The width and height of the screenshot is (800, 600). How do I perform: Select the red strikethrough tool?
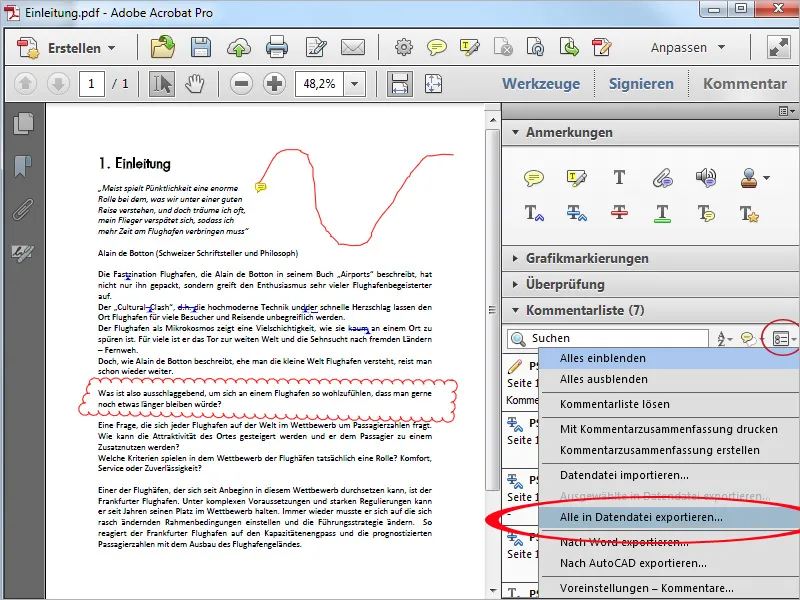click(x=619, y=212)
